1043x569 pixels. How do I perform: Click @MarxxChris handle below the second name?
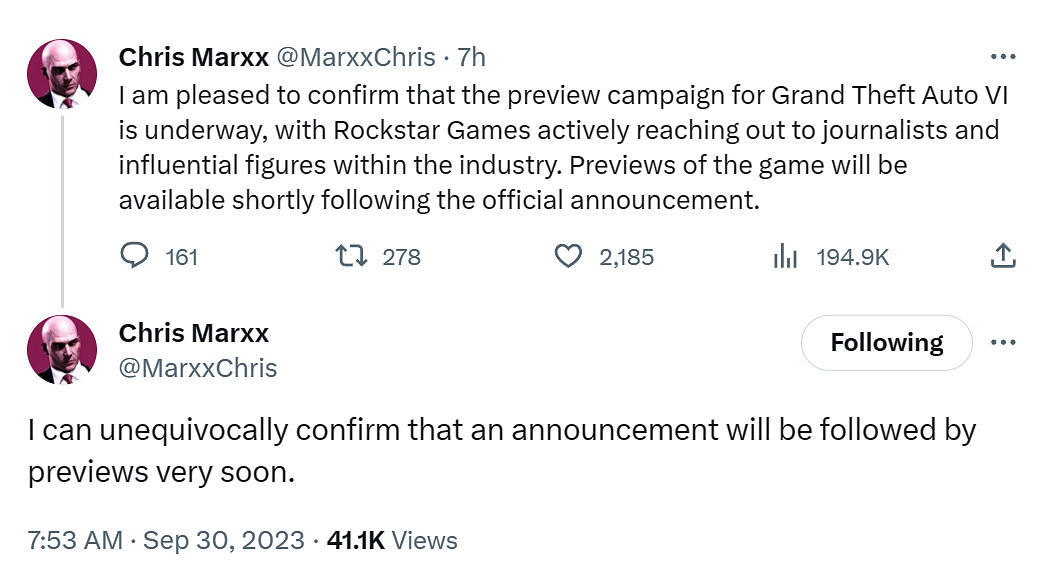click(198, 368)
